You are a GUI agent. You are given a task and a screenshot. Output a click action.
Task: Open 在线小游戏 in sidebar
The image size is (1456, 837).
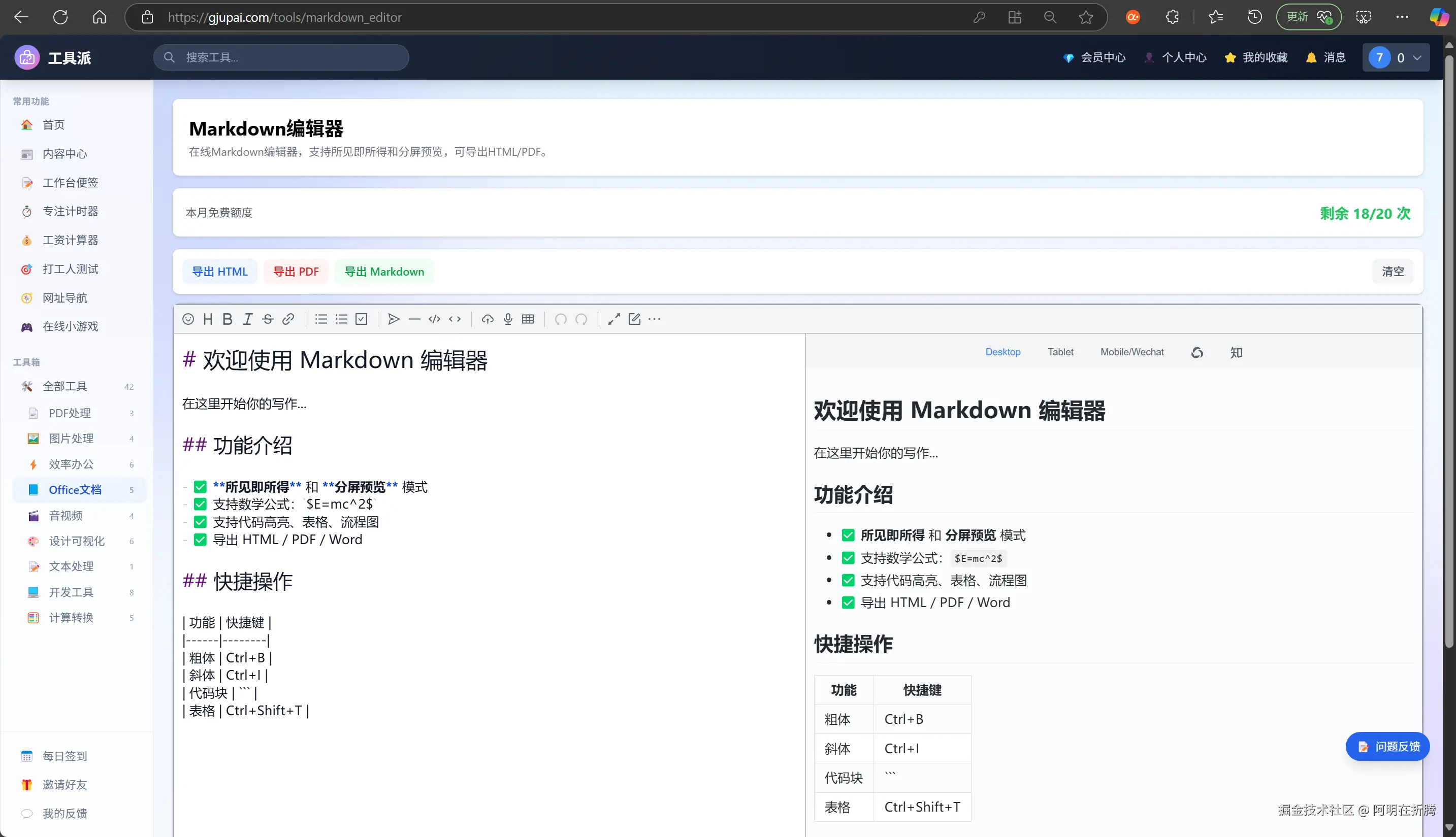77,326
